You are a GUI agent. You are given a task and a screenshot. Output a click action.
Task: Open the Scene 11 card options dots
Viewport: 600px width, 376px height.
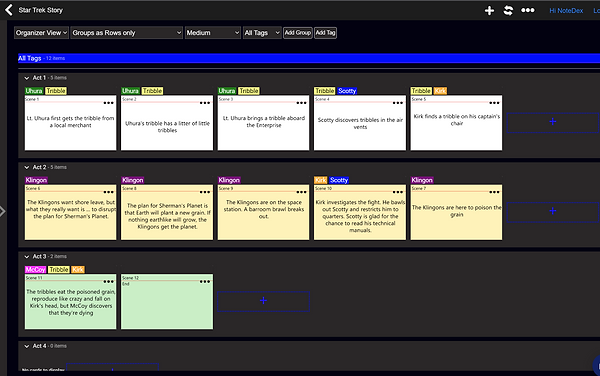pyautogui.click(x=108, y=282)
